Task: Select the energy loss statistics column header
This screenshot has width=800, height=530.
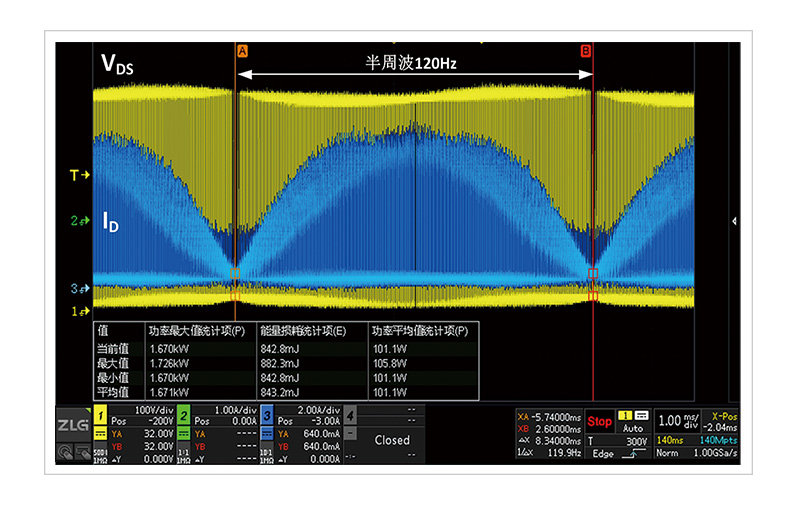Action: click(x=303, y=331)
